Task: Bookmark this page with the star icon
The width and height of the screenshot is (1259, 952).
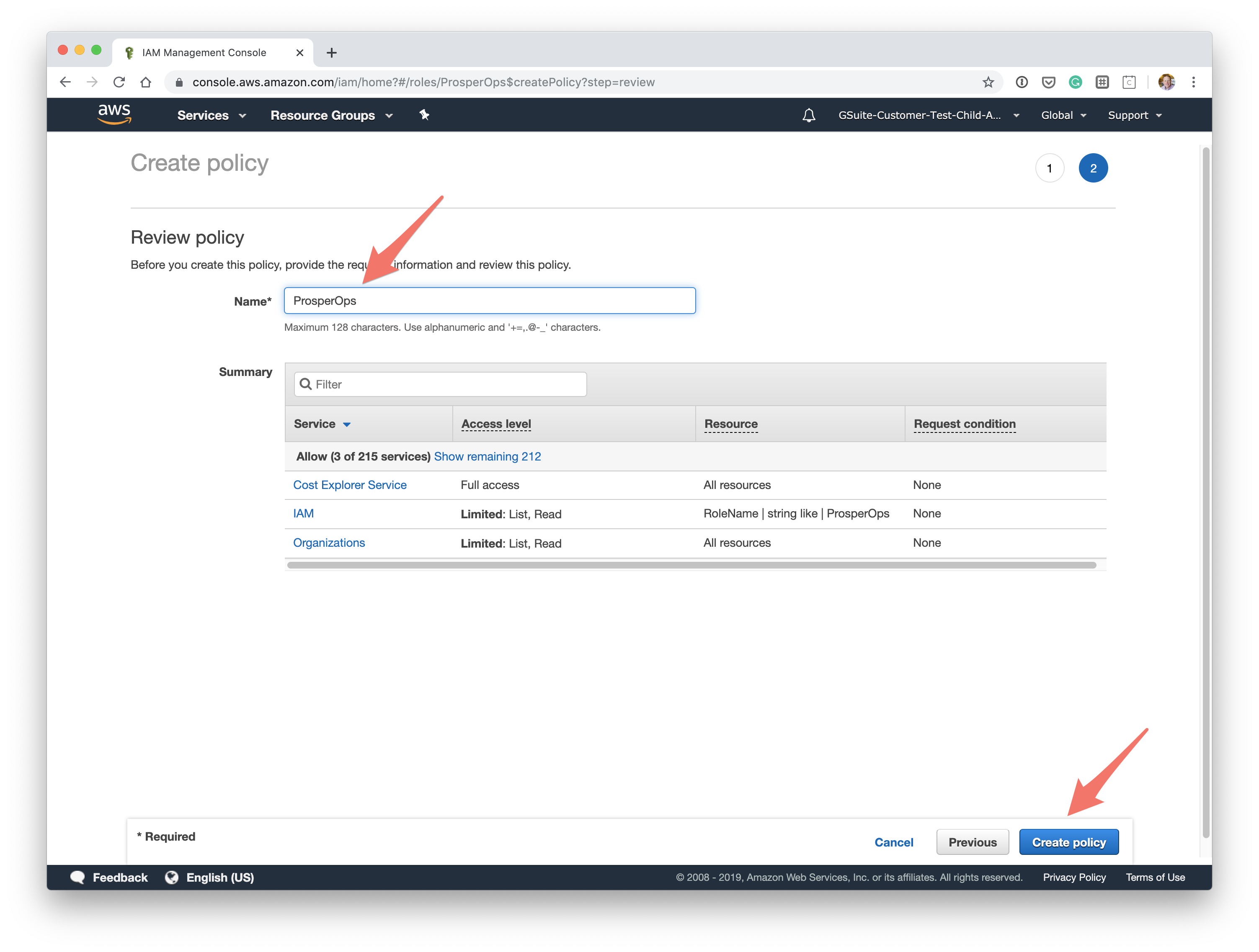Action: pos(988,82)
